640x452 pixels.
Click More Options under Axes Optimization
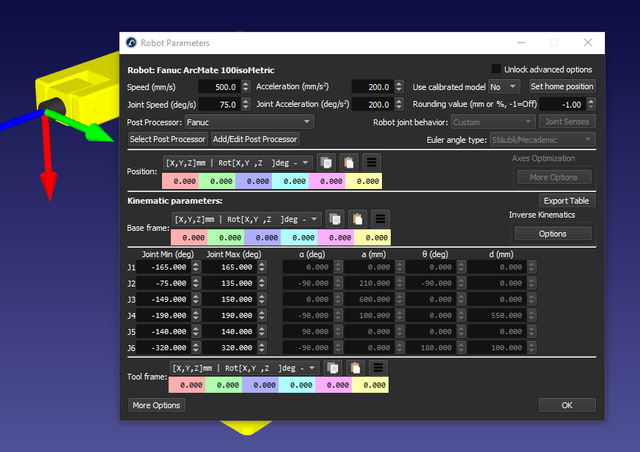click(553, 177)
